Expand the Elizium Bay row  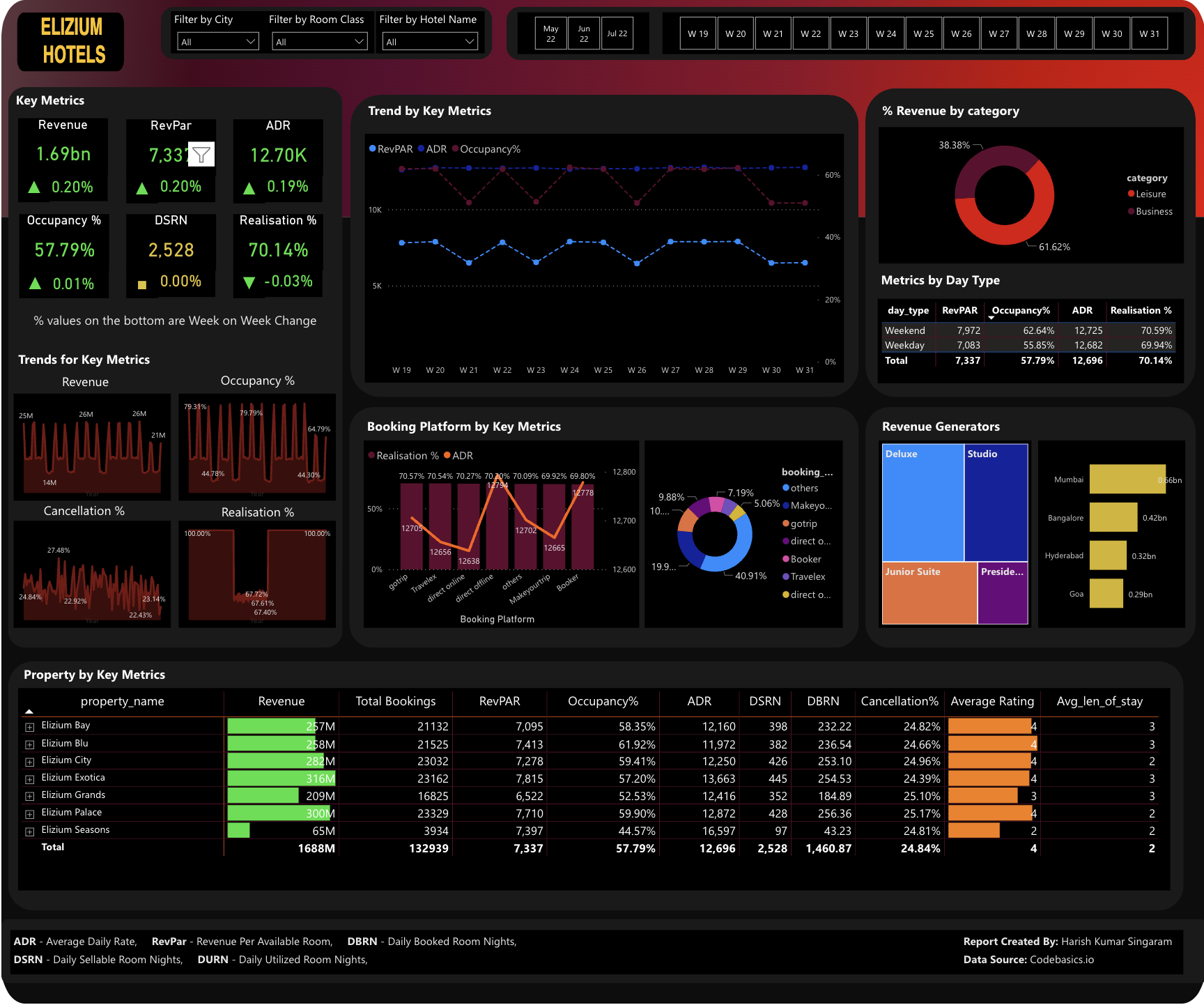(x=29, y=726)
